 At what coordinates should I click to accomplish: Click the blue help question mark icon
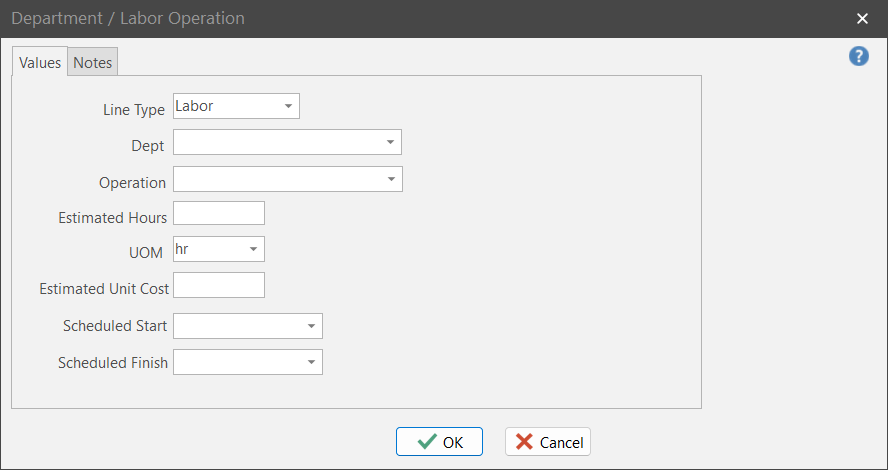click(x=858, y=56)
